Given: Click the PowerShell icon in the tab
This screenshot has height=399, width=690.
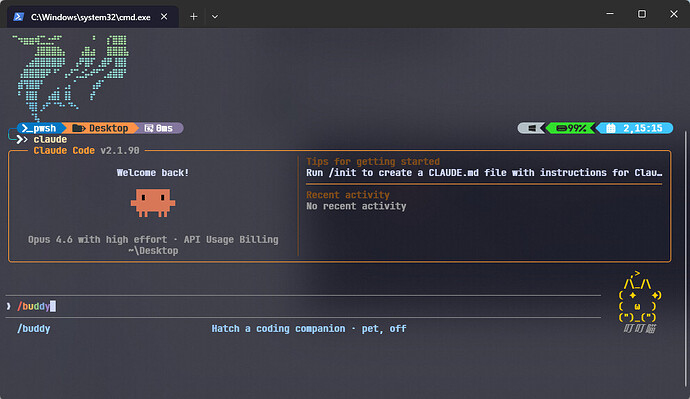Looking at the screenshot, I should (18, 17).
